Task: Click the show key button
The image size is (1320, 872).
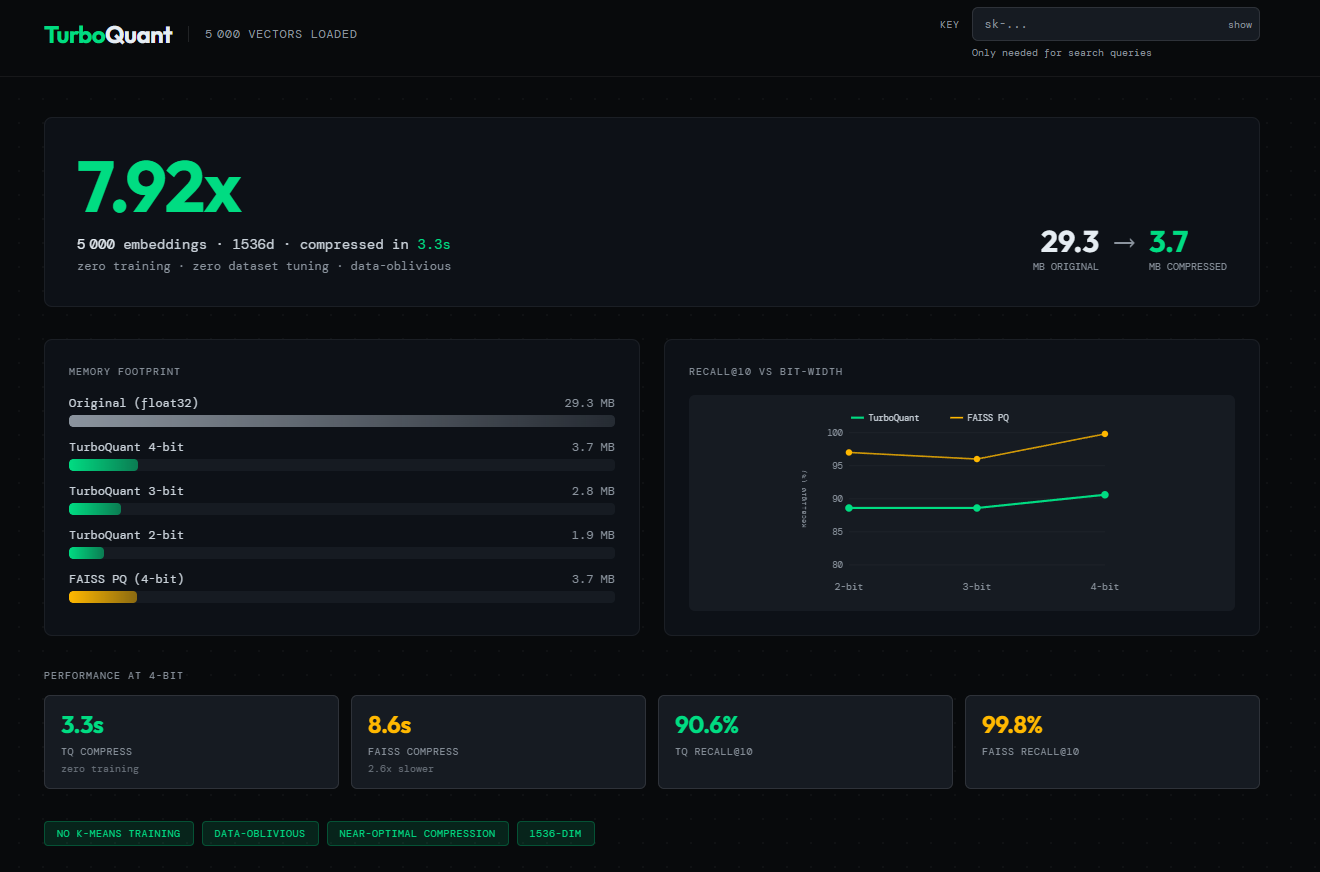Action: click(1240, 25)
